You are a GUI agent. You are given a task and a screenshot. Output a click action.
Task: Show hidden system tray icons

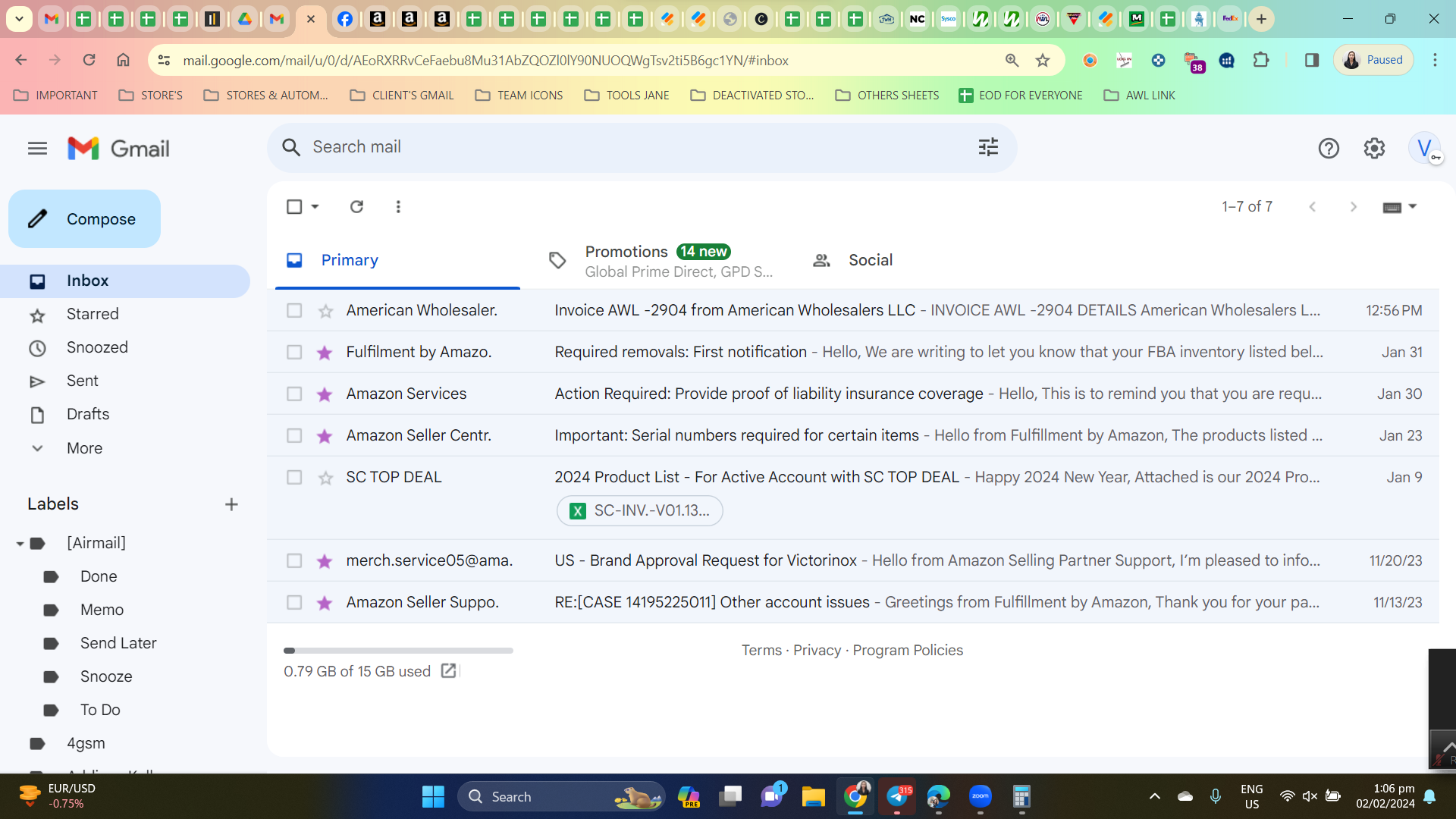tap(1154, 796)
